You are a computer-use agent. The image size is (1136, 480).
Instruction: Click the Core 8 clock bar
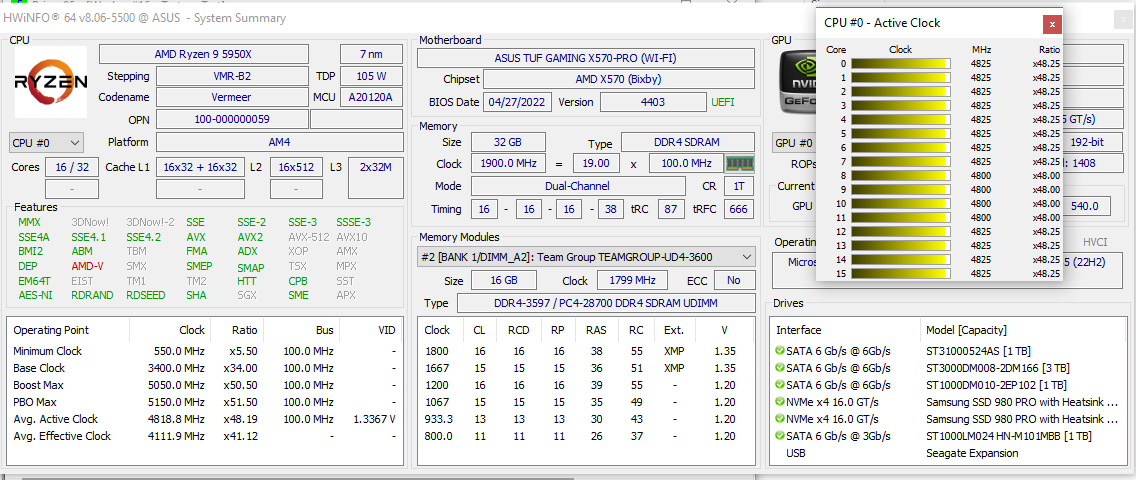(901, 175)
